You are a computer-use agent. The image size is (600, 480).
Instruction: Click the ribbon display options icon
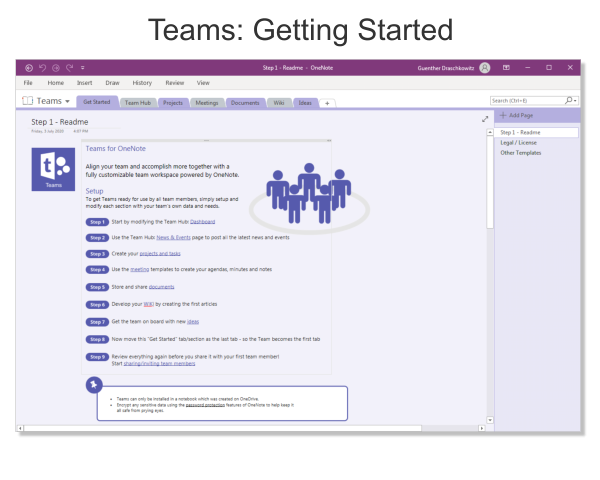tap(506, 67)
